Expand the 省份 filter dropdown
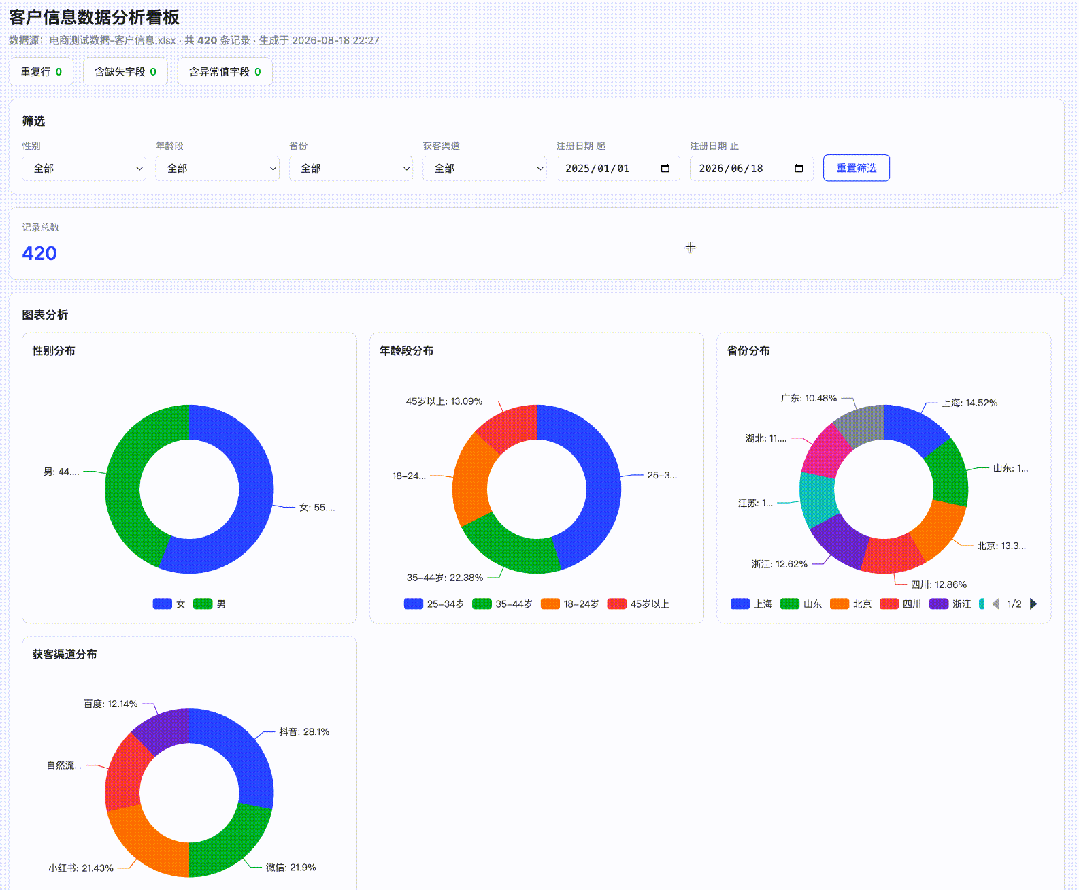 [350, 168]
